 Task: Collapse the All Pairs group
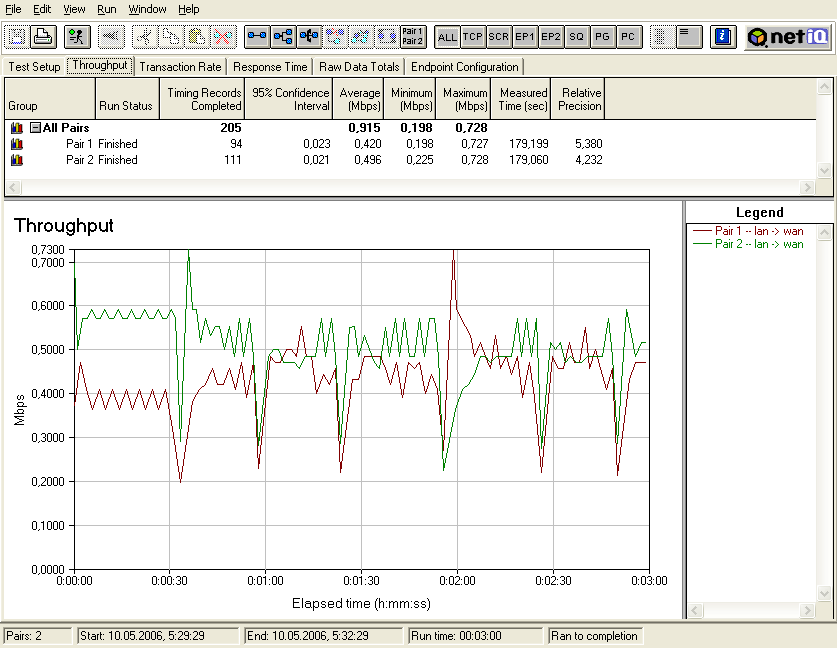(35, 128)
